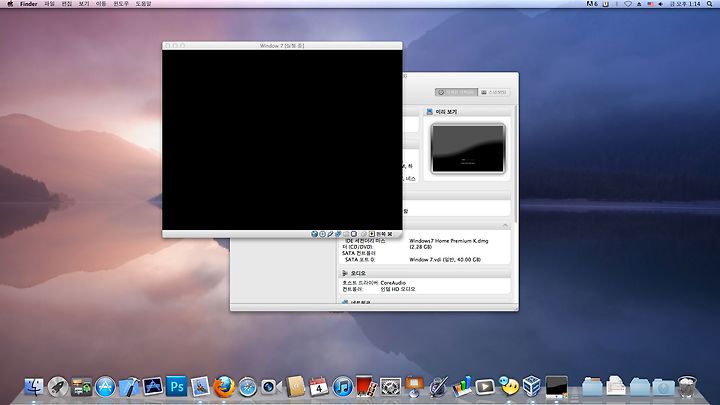Open volume control in menu bar
This screenshot has width=720, height=405.
point(660,4)
